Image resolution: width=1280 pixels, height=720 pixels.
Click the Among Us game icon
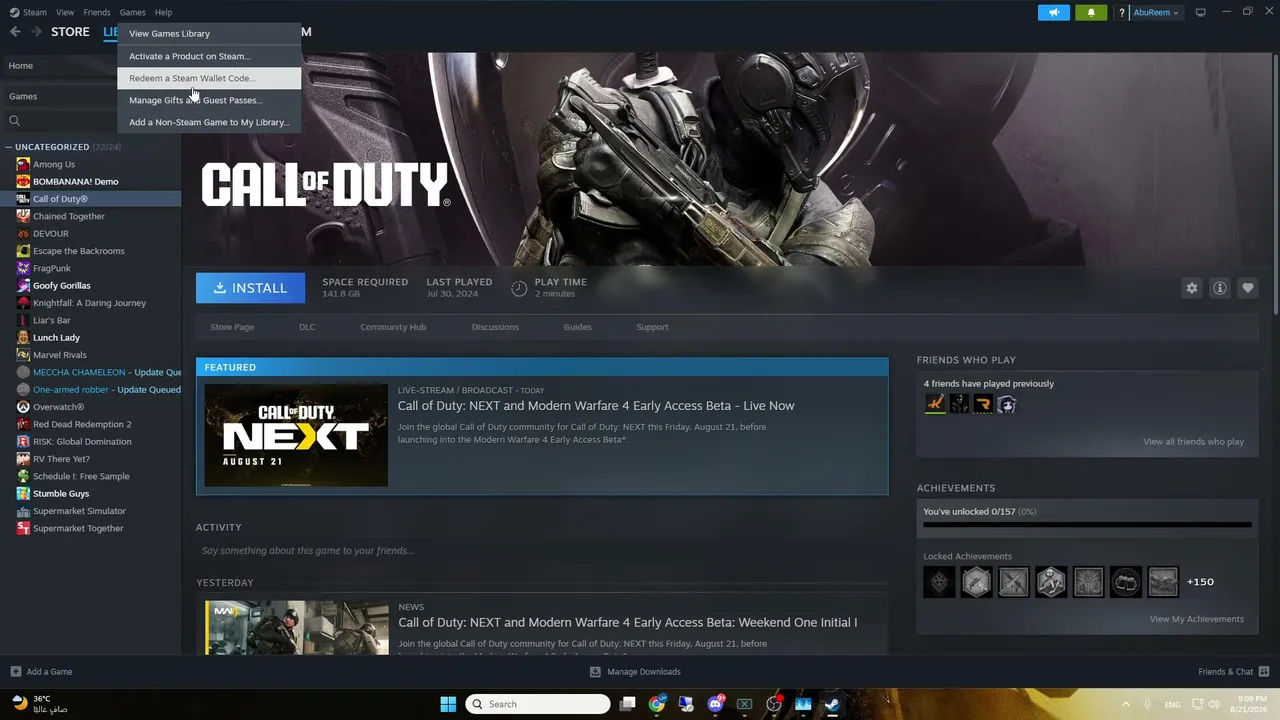pos(23,164)
